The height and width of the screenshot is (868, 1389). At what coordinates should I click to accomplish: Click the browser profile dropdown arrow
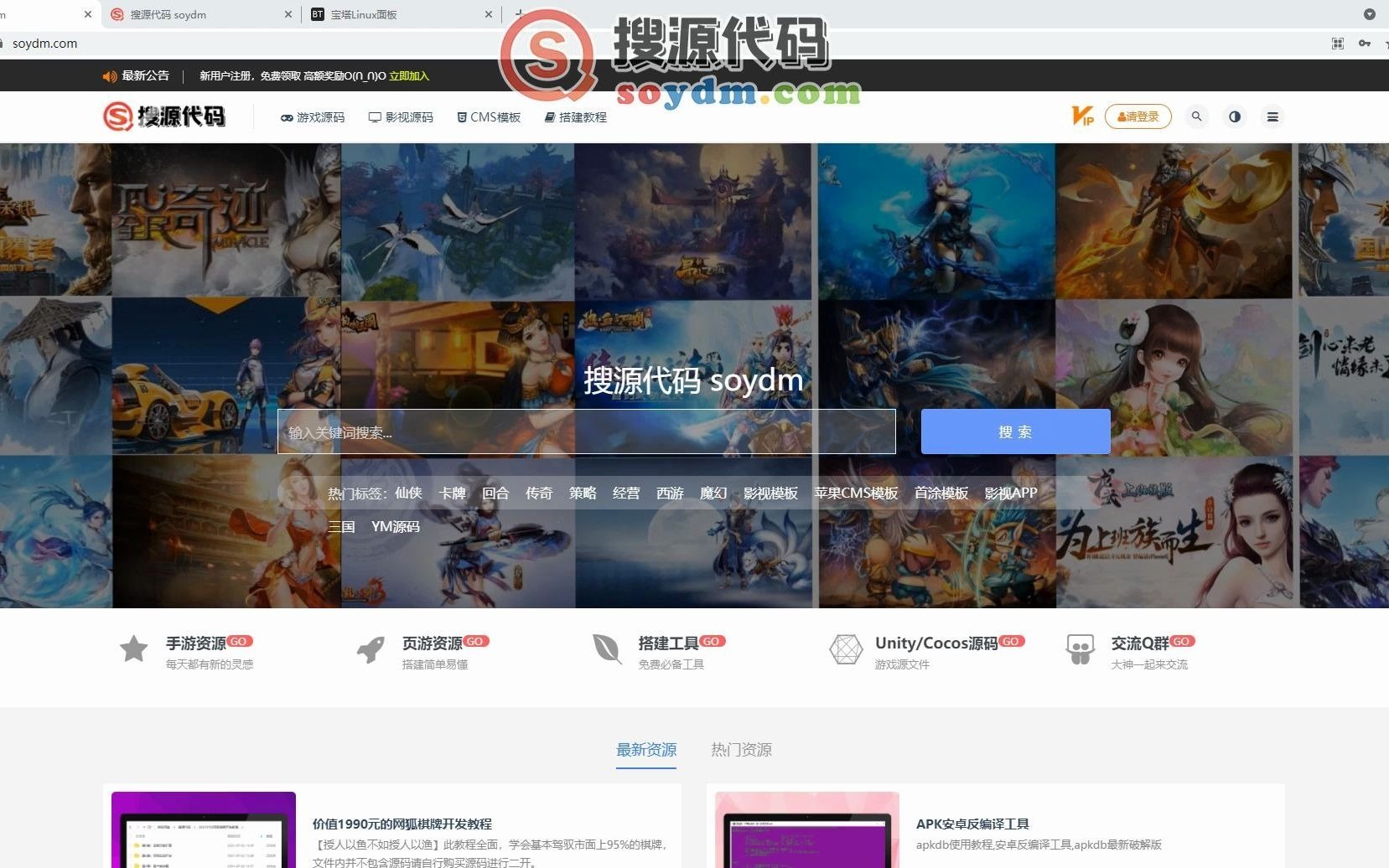[1370, 14]
